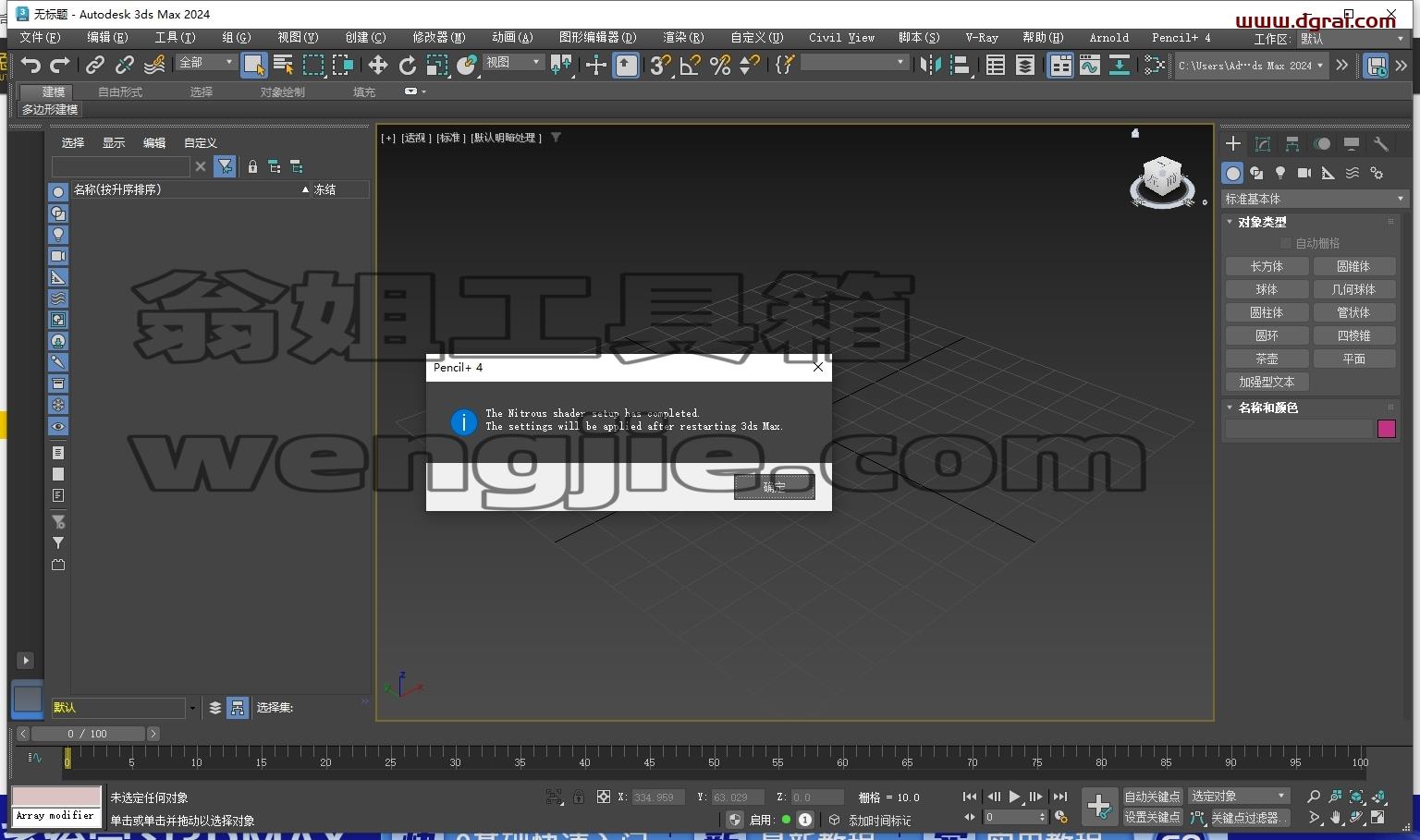Image resolution: width=1420 pixels, height=840 pixels.
Task: Open the Utilities wrench panel icon
Action: [1381, 144]
